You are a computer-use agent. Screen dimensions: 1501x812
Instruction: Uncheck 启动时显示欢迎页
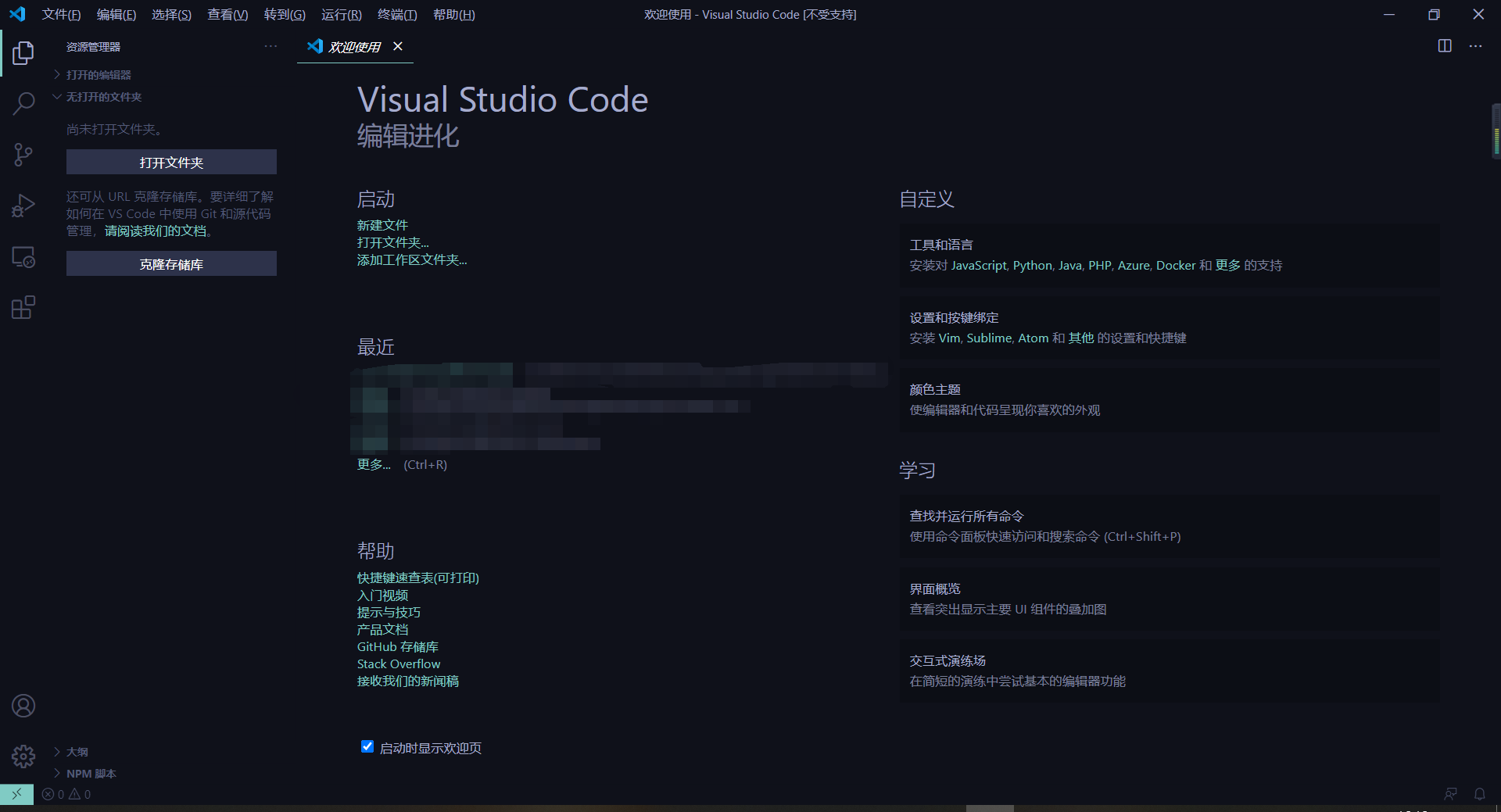(367, 747)
